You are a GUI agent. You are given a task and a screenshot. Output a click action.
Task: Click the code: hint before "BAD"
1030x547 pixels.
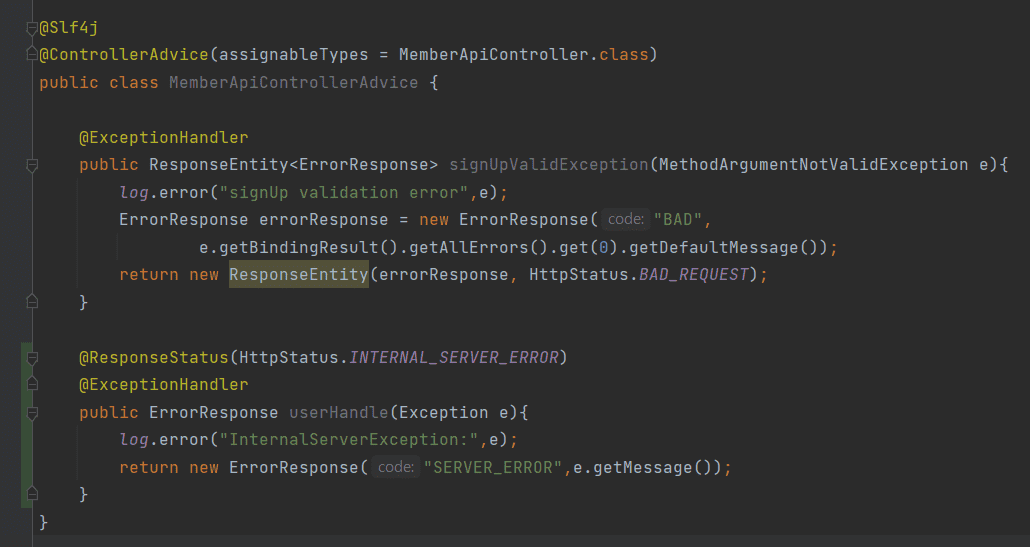point(625,219)
